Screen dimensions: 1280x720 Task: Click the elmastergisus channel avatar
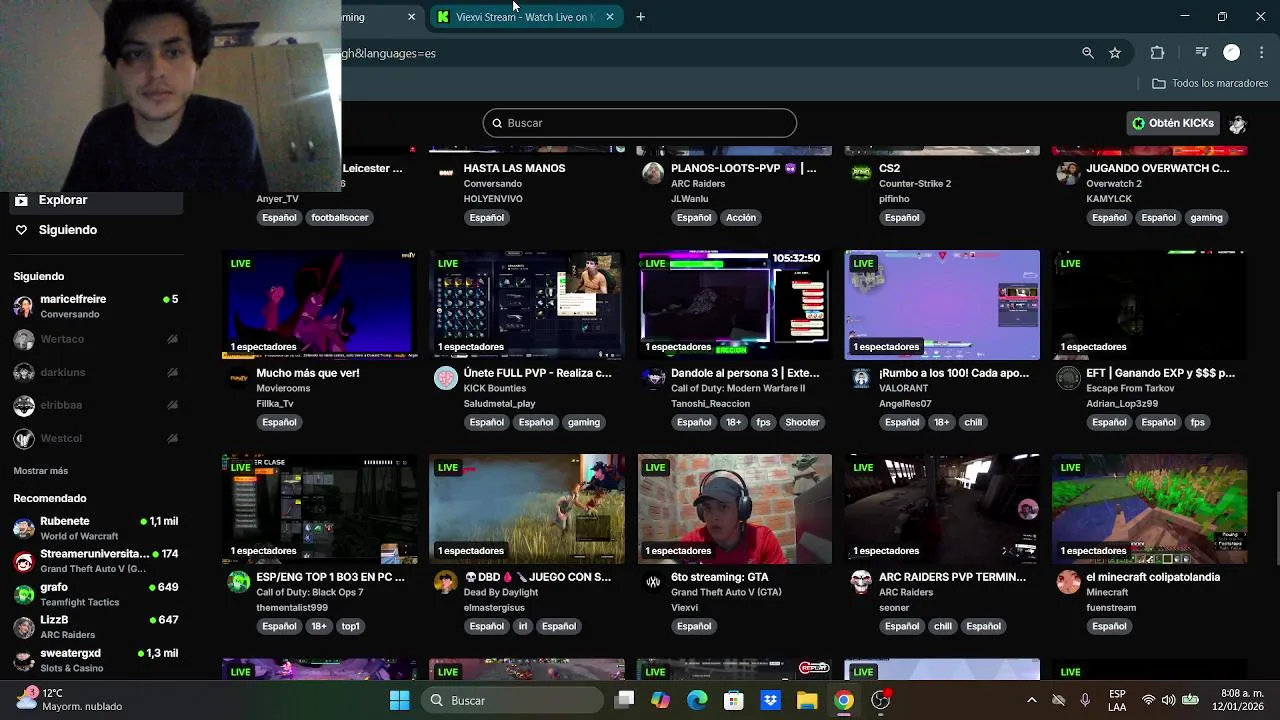coord(446,582)
